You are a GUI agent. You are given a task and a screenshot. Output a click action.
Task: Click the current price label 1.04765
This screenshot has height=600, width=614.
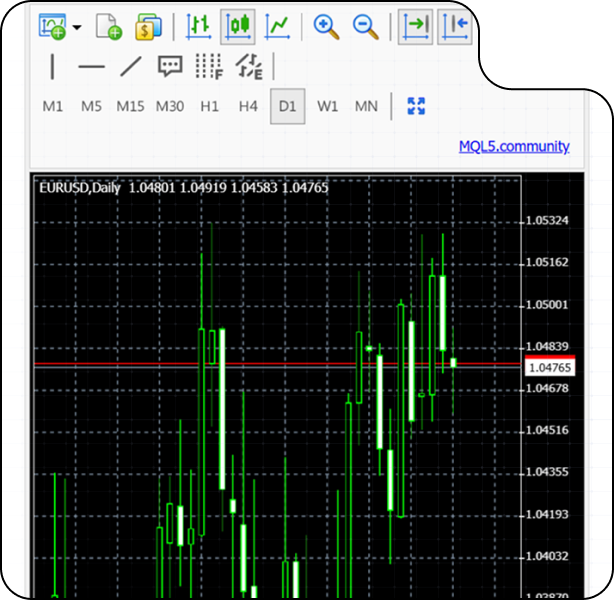550,368
